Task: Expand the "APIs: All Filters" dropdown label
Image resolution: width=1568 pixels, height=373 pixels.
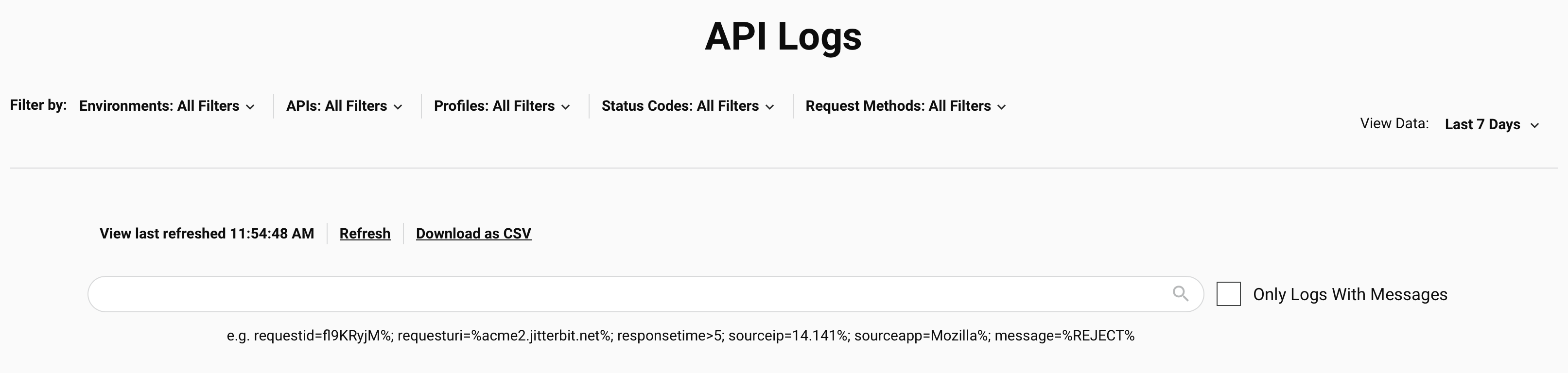Action: (x=336, y=106)
